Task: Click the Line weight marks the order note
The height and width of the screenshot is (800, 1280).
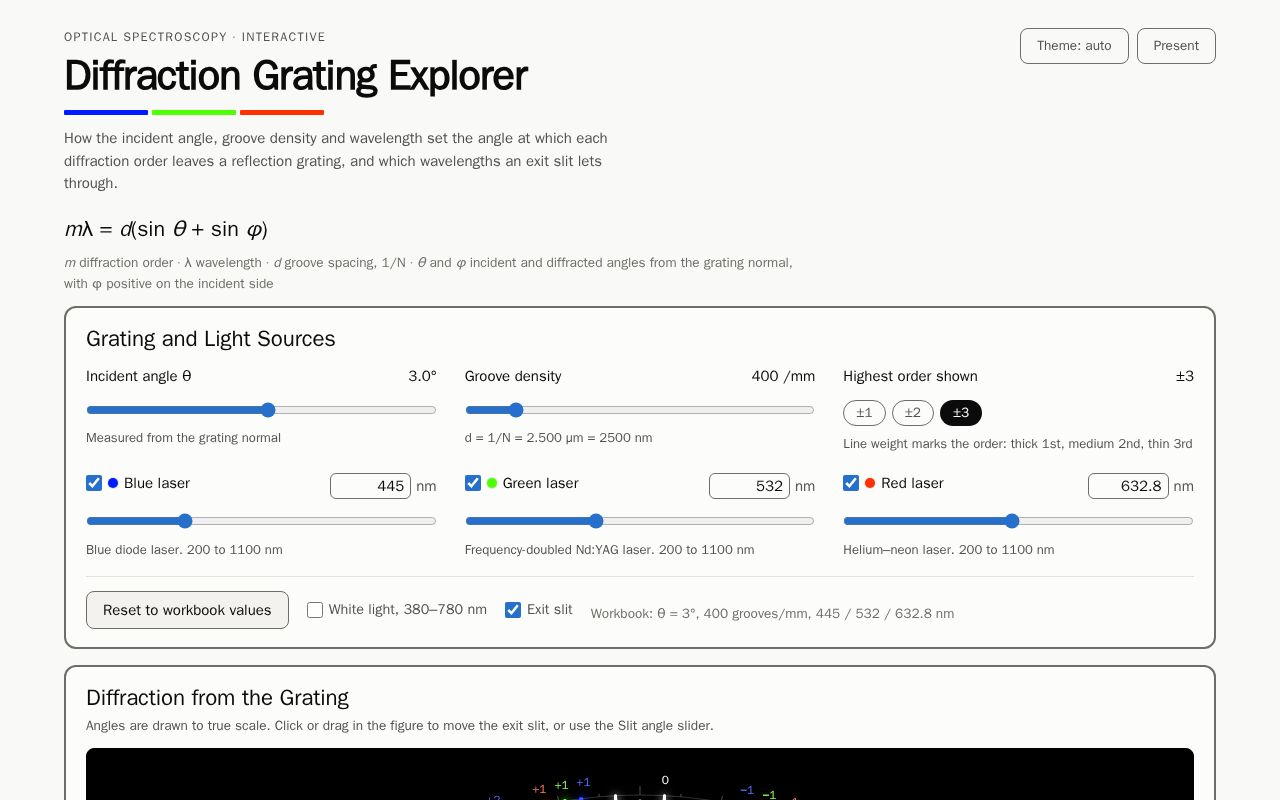Action: pyautogui.click(x=1017, y=444)
